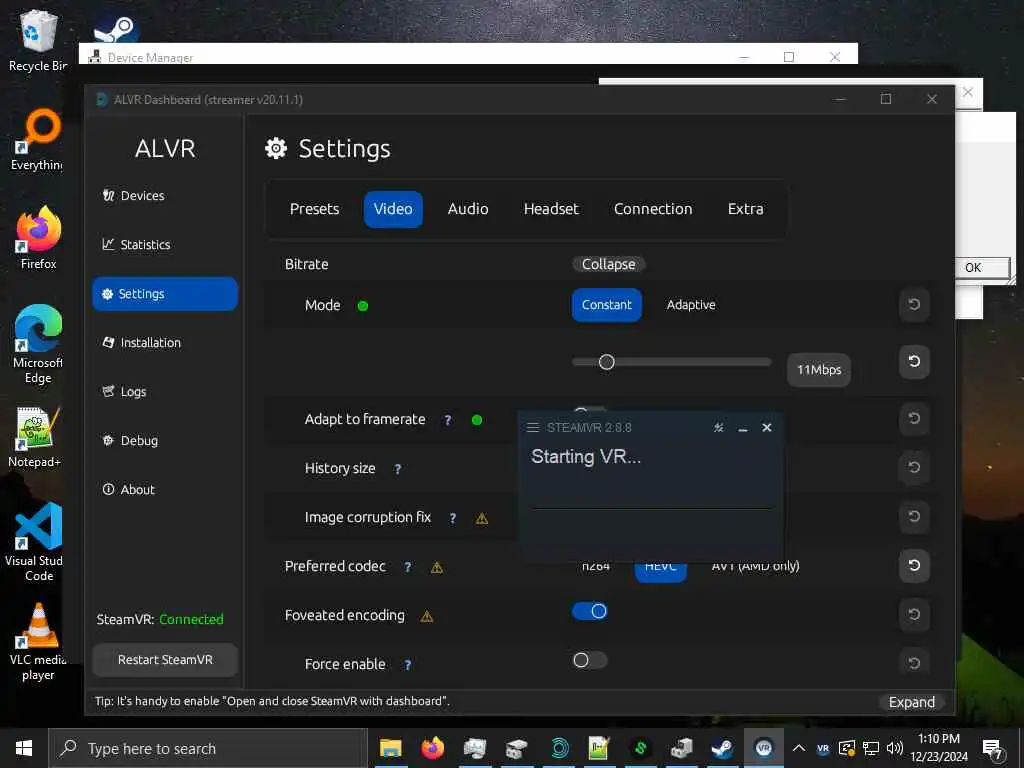Click the Foveated encoding warning icon

pyautogui.click(x=426, y=616)
